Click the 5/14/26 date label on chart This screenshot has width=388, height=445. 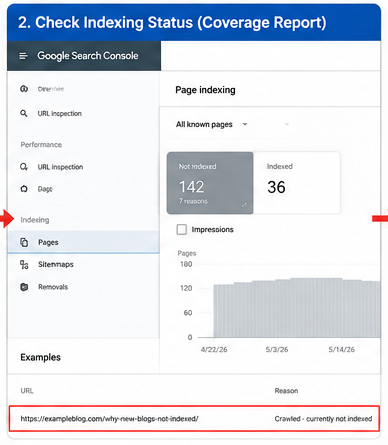pos(342,350)
